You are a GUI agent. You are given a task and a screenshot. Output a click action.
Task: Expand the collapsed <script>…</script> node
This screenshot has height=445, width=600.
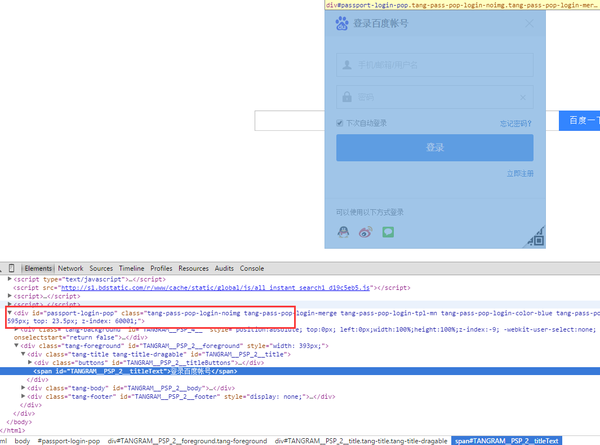[10, 295]
